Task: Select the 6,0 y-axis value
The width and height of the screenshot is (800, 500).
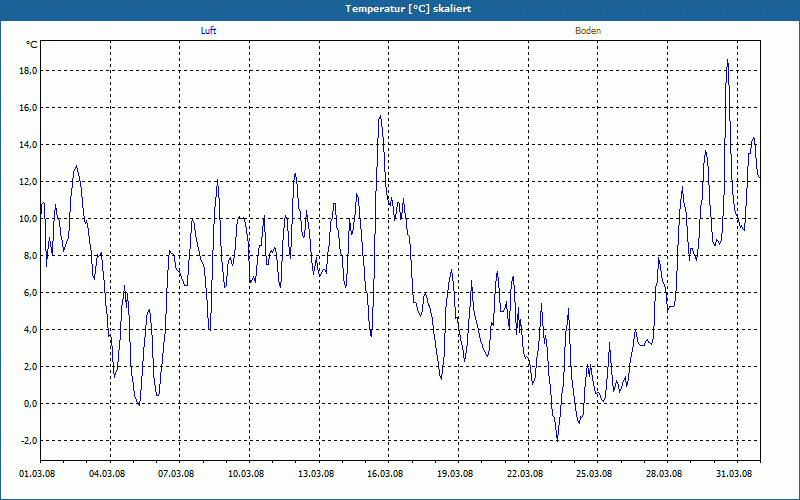Action: [x=31, y=293]
